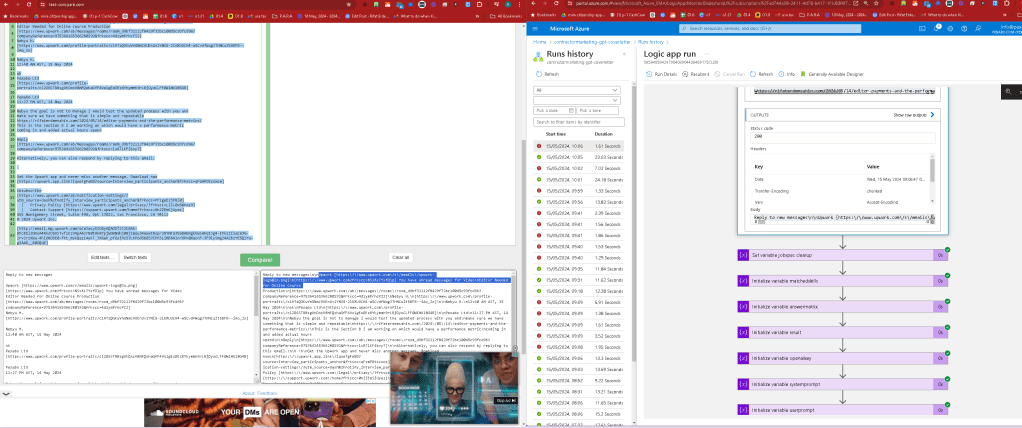Select the Status code value field 200
1022x428 pixels.
point(843,138)
